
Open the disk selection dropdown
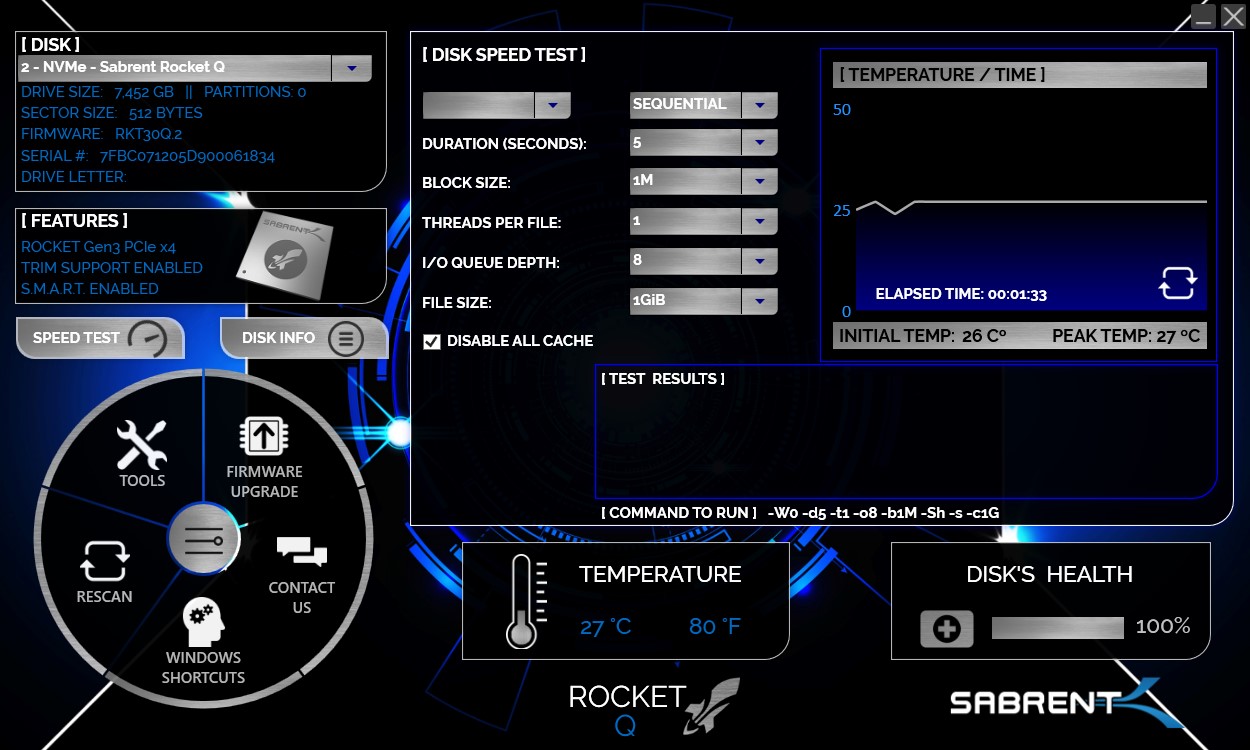pyautogui.click(x=351, y=68)
